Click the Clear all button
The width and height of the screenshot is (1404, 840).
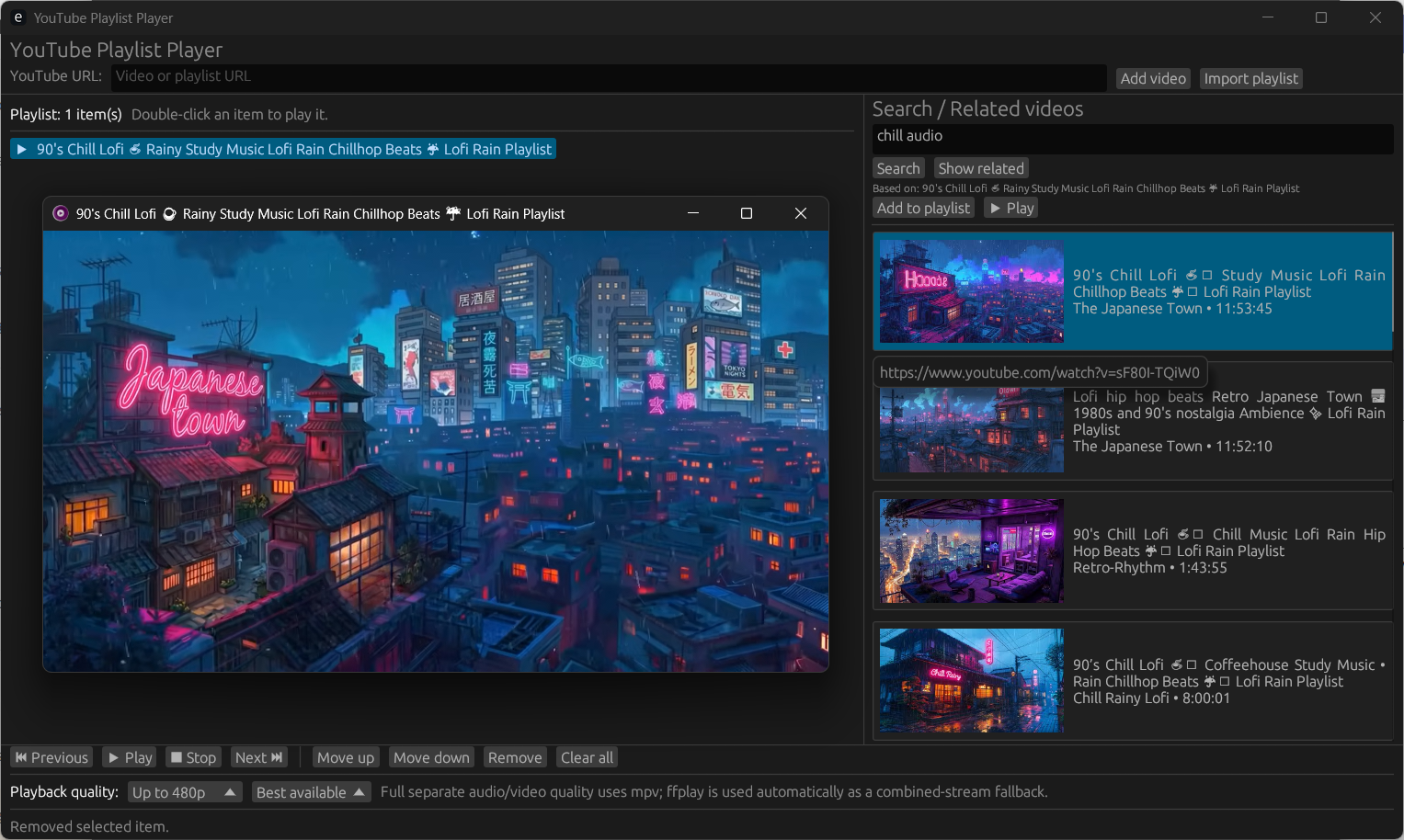click(587, 757)
